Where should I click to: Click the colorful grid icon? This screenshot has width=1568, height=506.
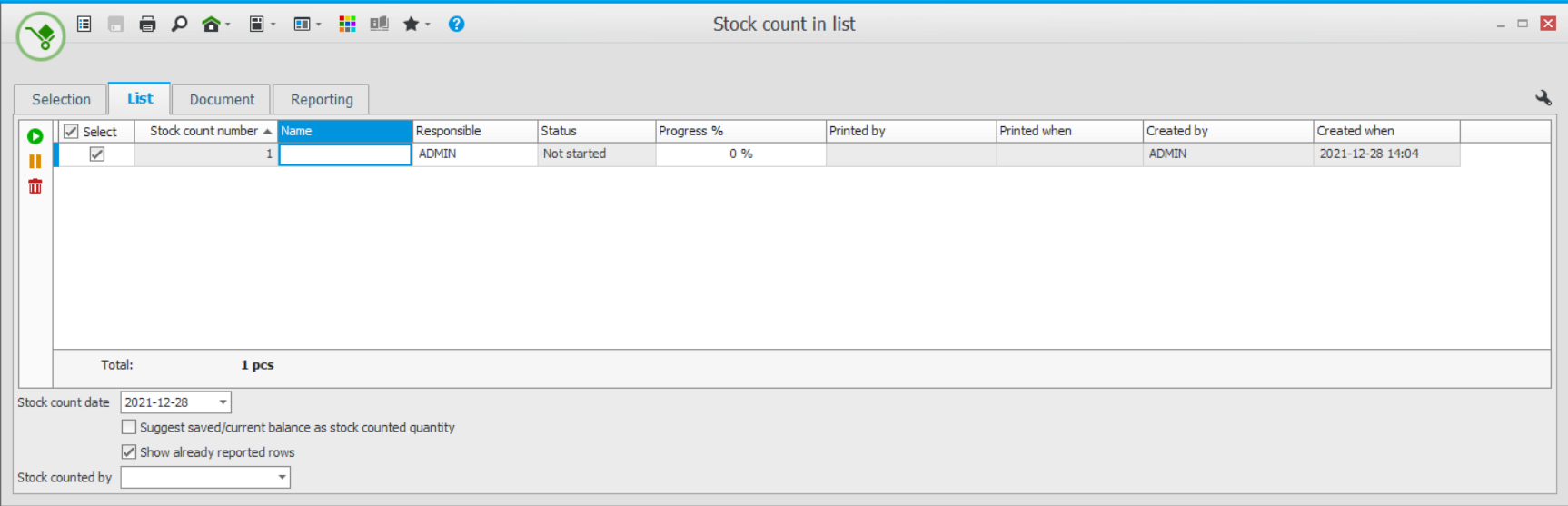[x=347, y=25]
